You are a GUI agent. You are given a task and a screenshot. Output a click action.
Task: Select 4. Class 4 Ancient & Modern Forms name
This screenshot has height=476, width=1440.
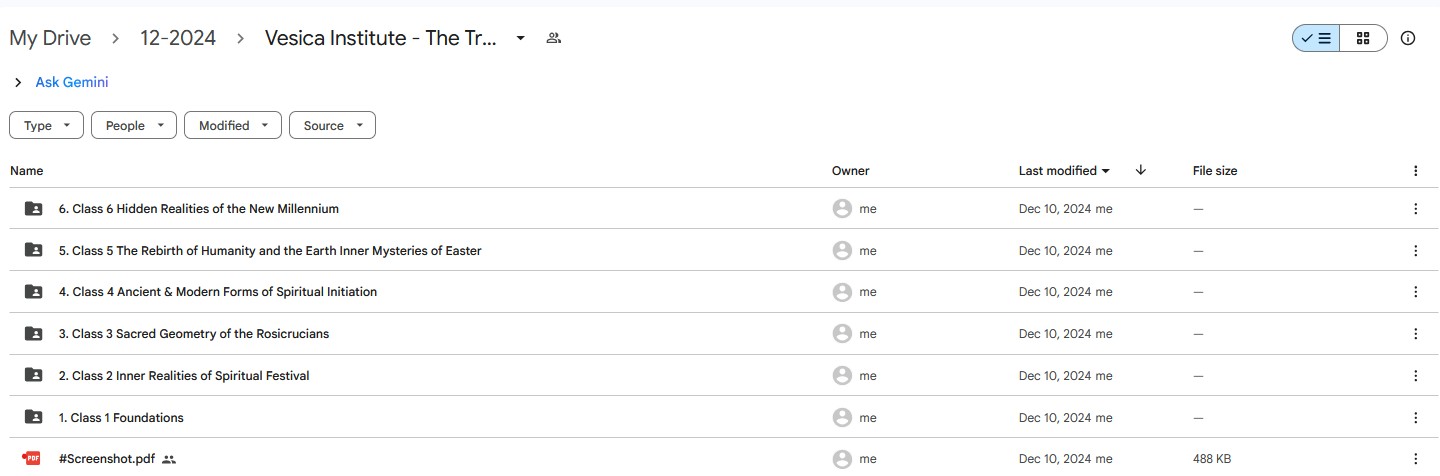218,292
